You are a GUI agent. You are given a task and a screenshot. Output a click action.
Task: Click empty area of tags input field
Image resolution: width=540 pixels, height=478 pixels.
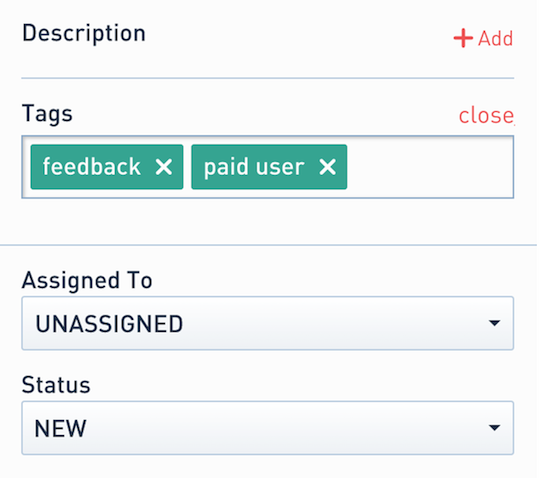430,167
